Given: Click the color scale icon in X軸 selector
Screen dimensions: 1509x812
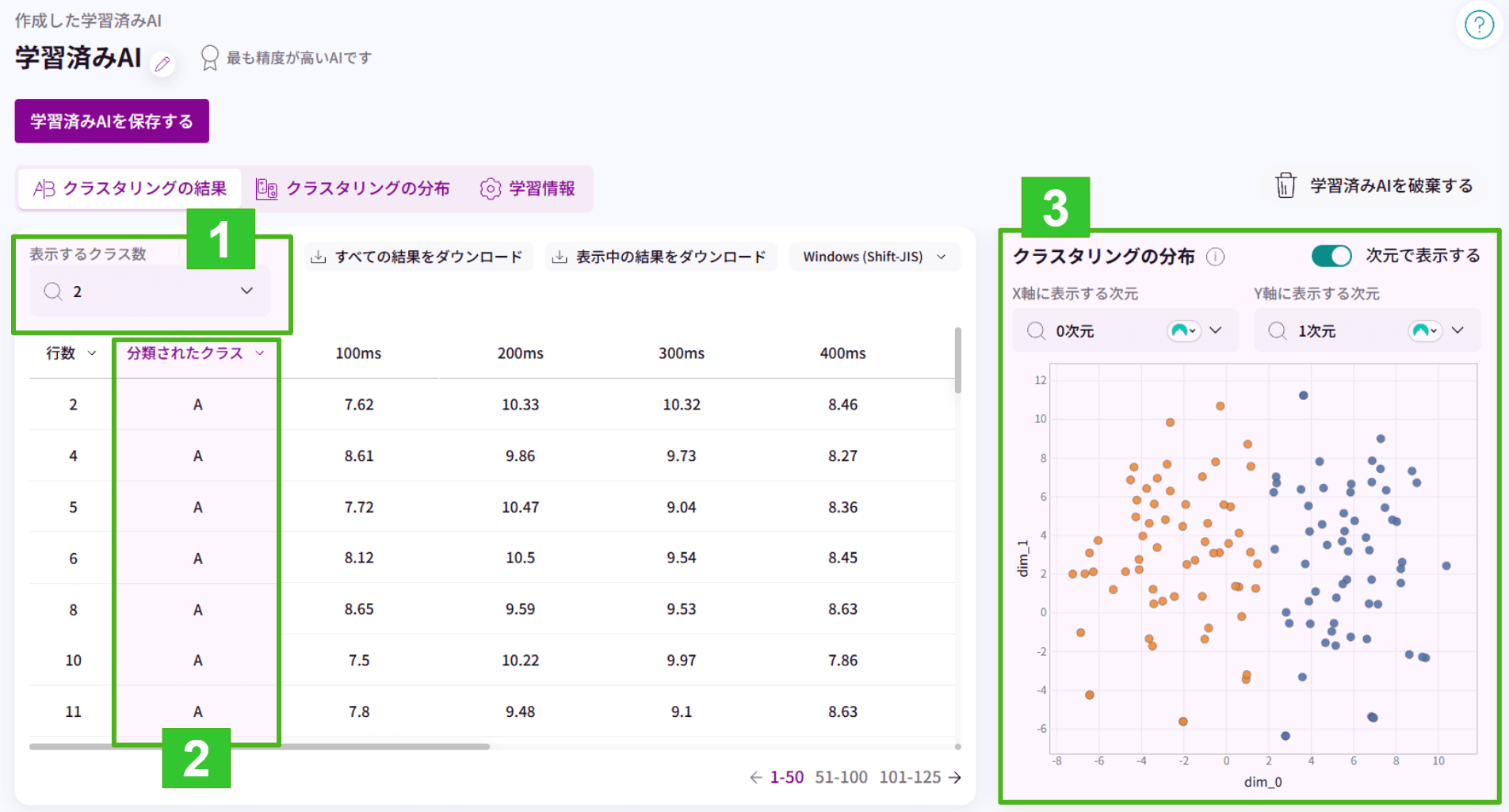Looking at the screenshot, I should (x=1184, y=330).
